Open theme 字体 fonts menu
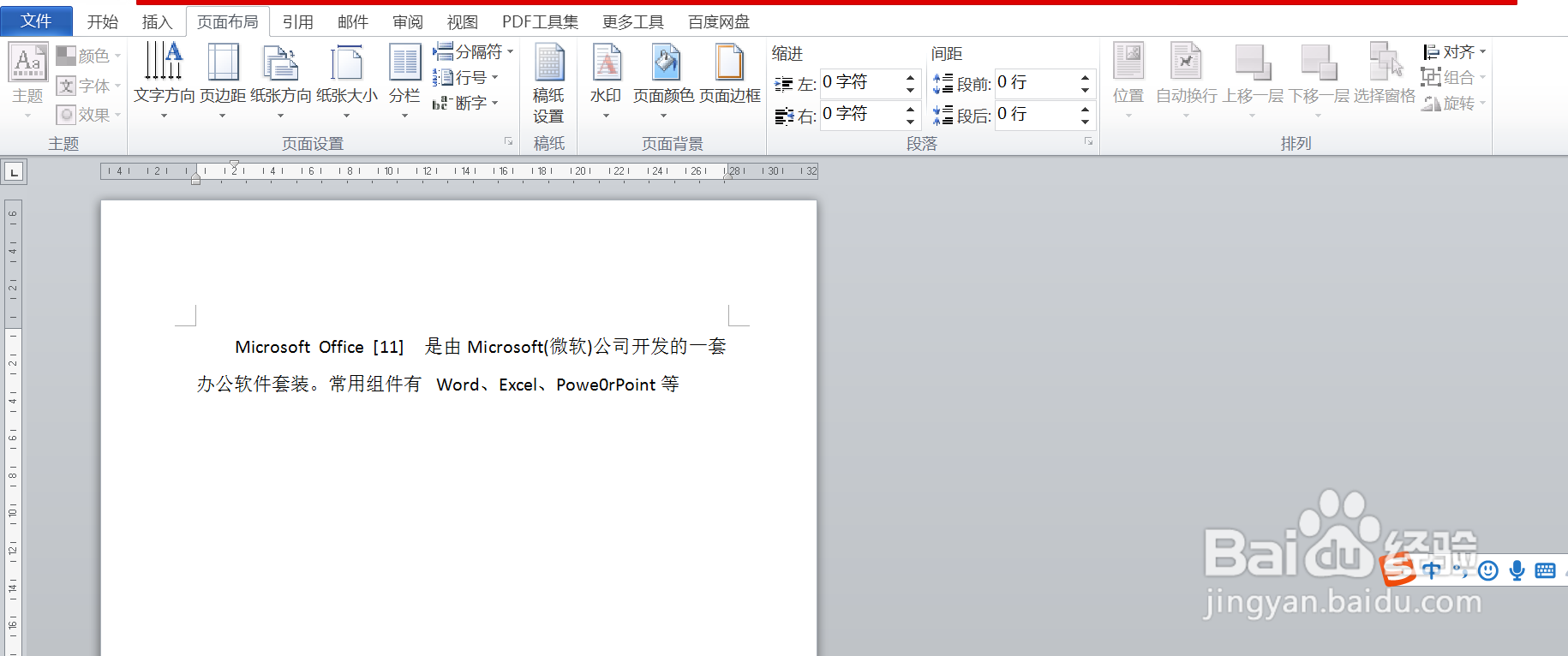Image resolution: width=1568 pixels, height=656 pixels. click(88, 86)
